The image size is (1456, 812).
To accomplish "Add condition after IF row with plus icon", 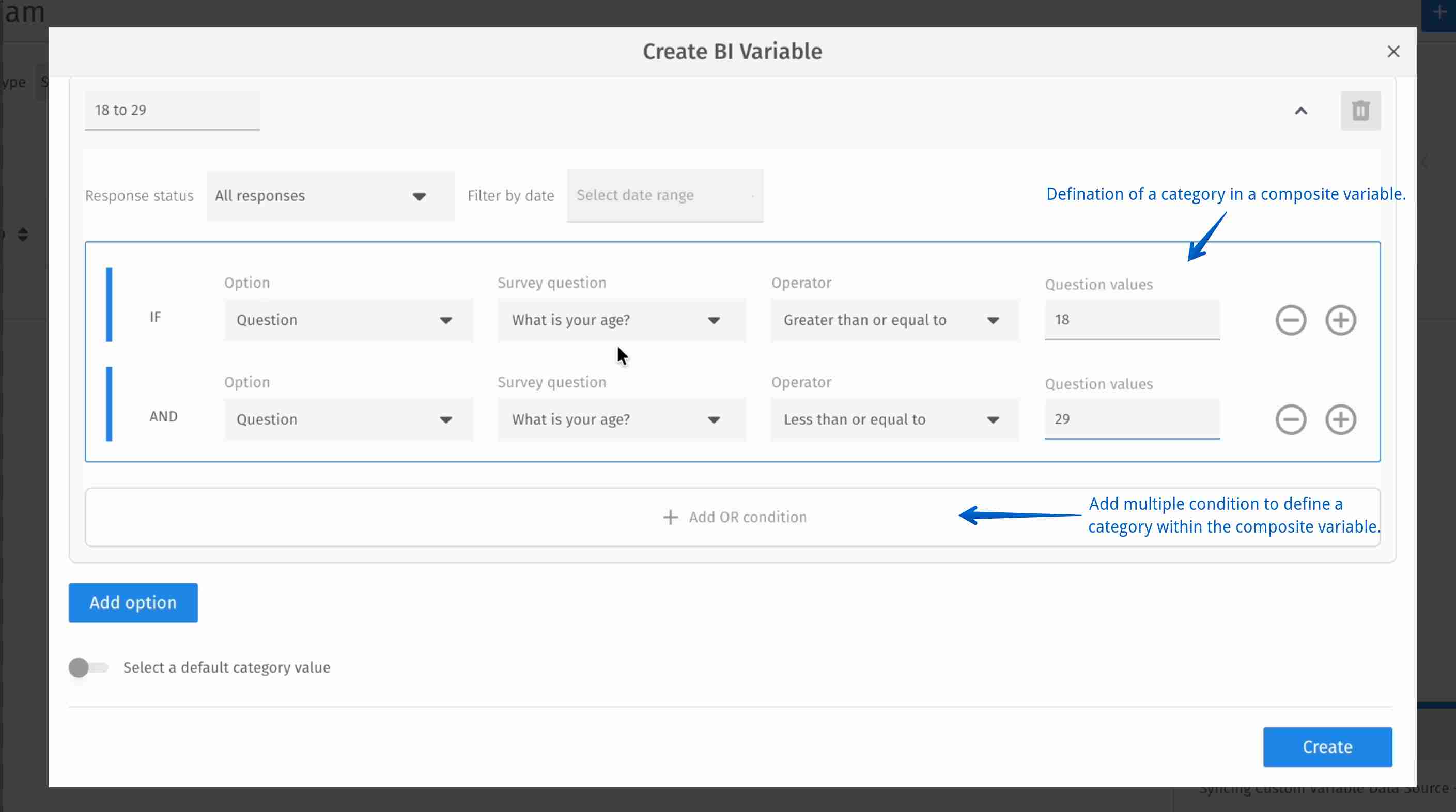I will pyautogui.click(x=1340, y=320).
